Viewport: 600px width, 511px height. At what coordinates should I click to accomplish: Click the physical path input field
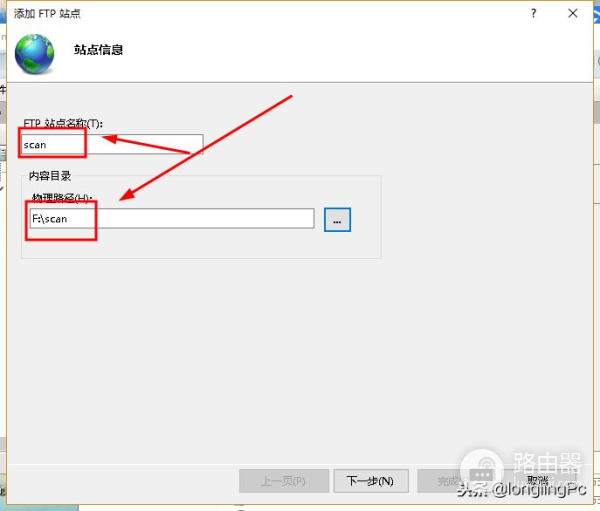tap(172, 219)
